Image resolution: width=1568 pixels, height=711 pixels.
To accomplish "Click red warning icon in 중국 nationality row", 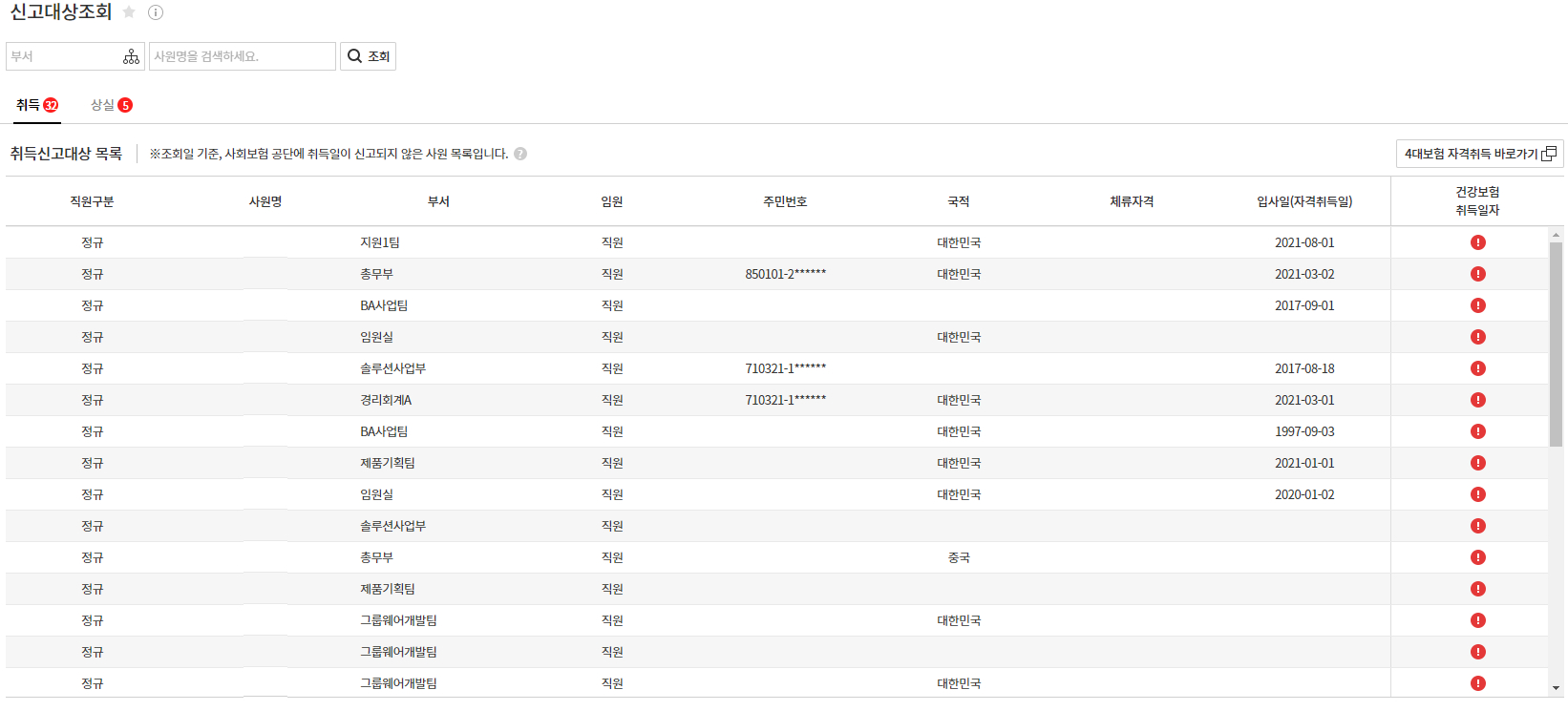I will (1477, 557).
